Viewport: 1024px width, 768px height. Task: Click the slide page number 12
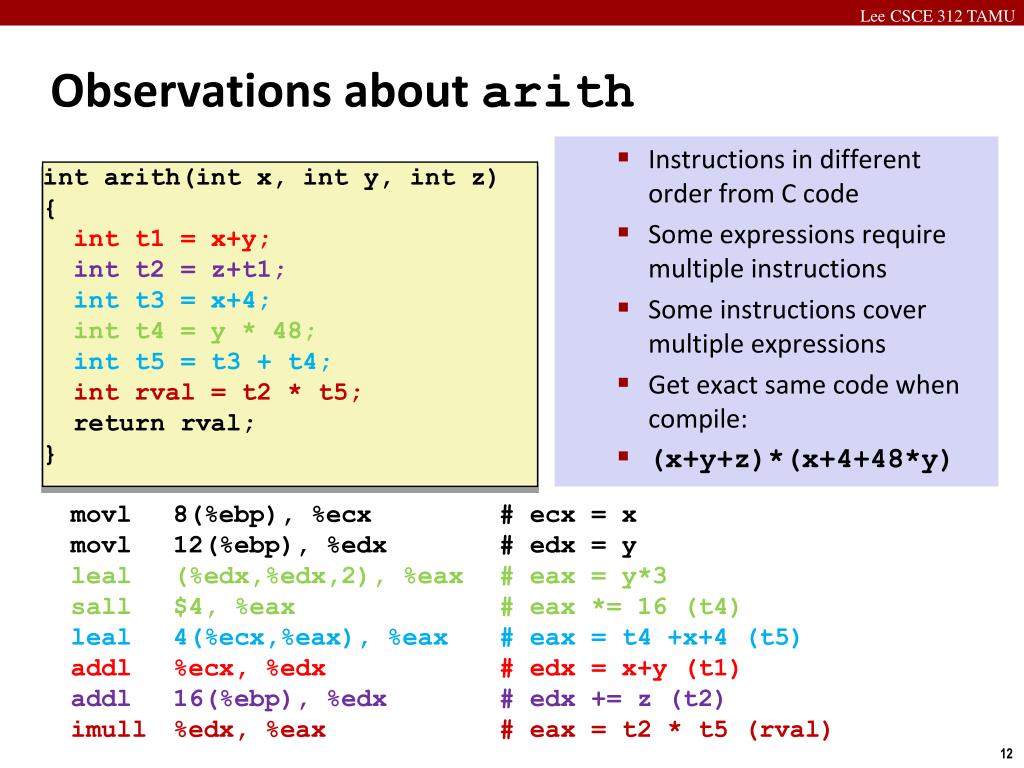point(1006,754)
